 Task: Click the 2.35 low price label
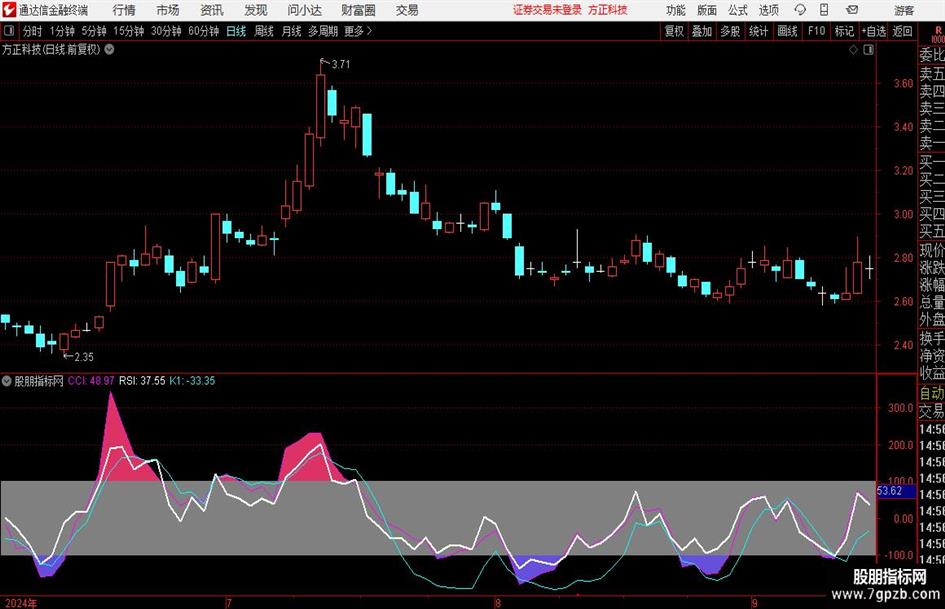(x=84, y=357)
